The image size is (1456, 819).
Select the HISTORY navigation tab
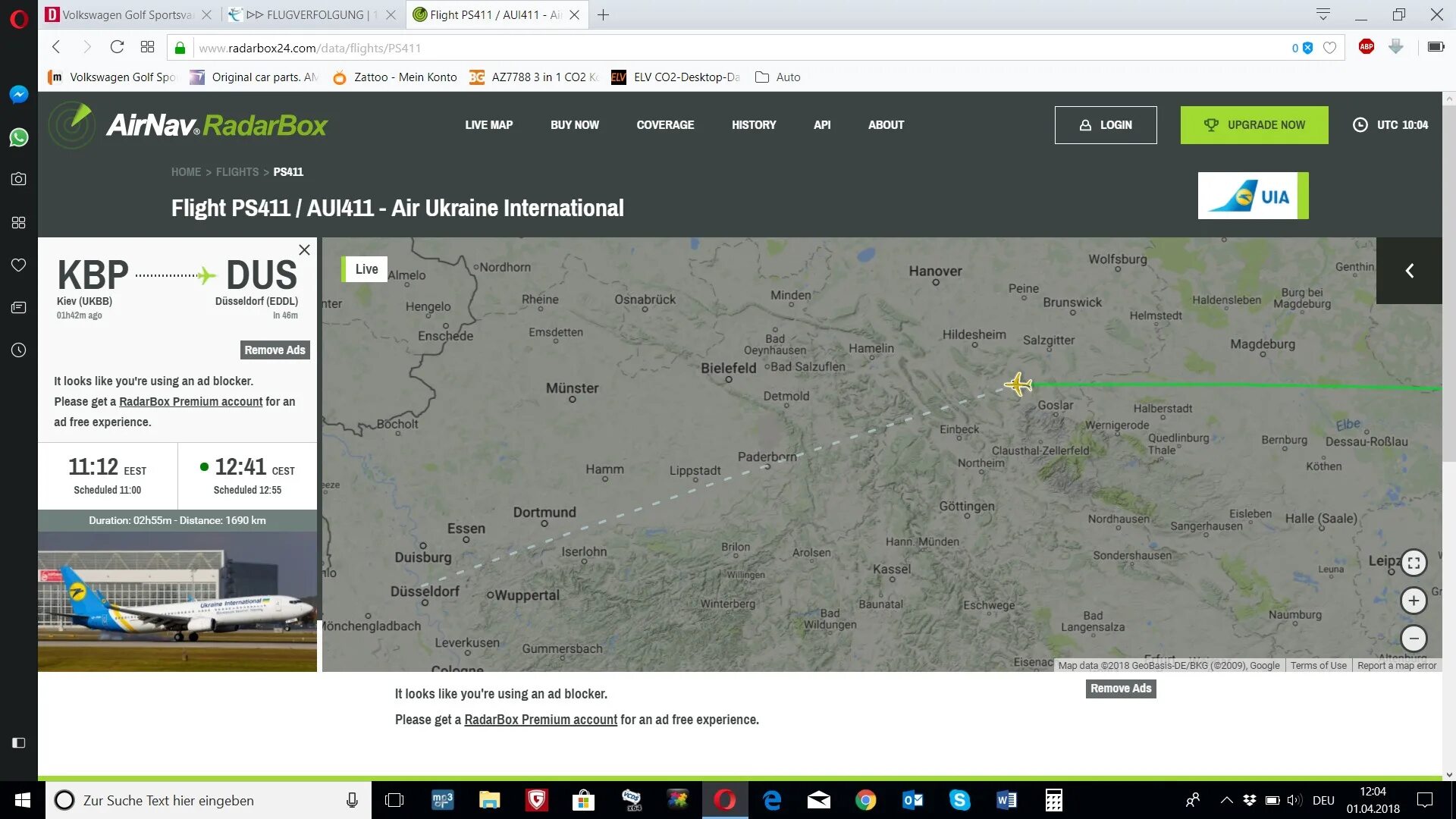753,124
